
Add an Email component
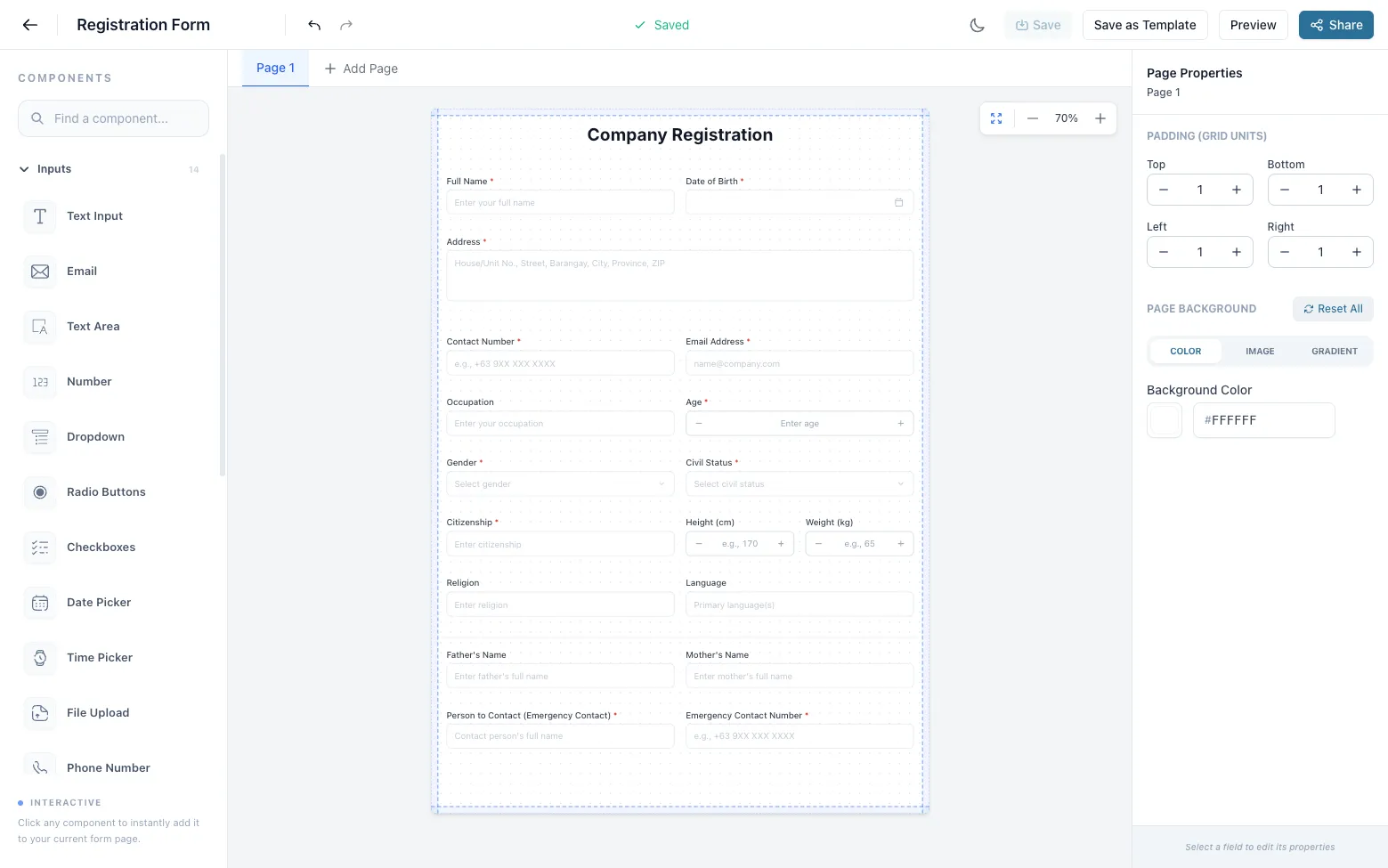click(82, 271)
